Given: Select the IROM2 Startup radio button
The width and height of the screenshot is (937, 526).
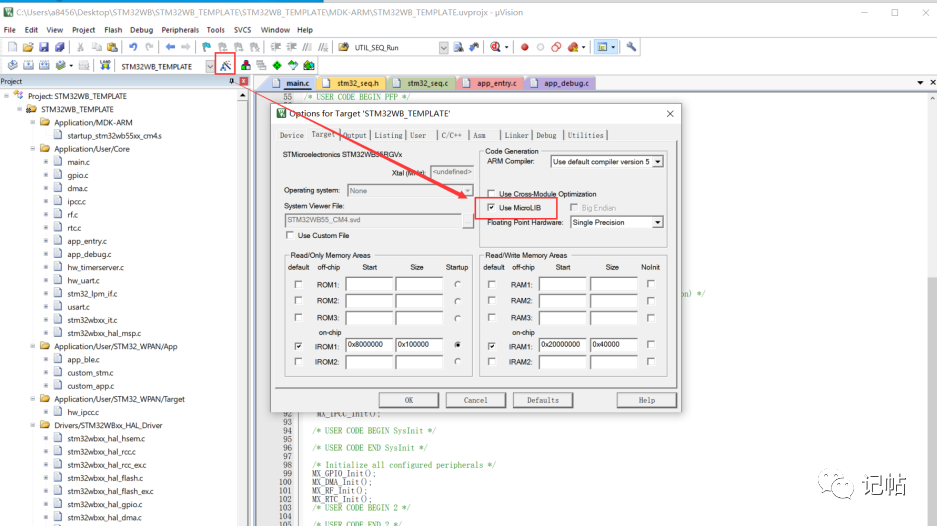Looking at the screenshot, I should pyautogui.click(x=458, y=362).
